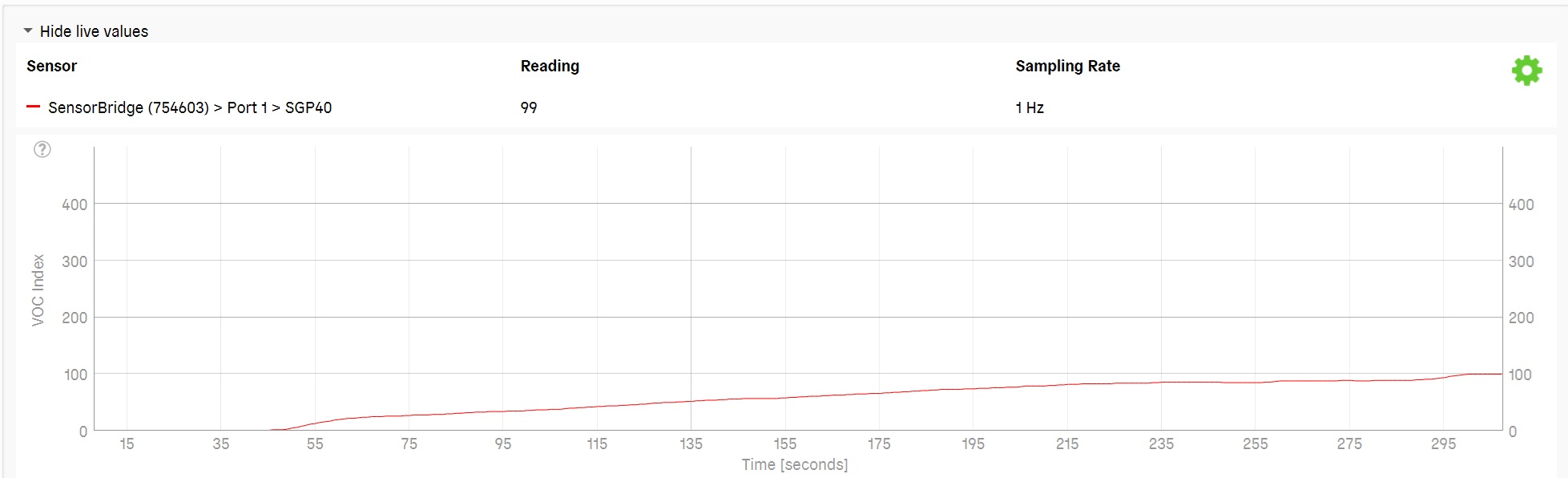Click the 1 Hz sampling rate value

pos(1030,107)
